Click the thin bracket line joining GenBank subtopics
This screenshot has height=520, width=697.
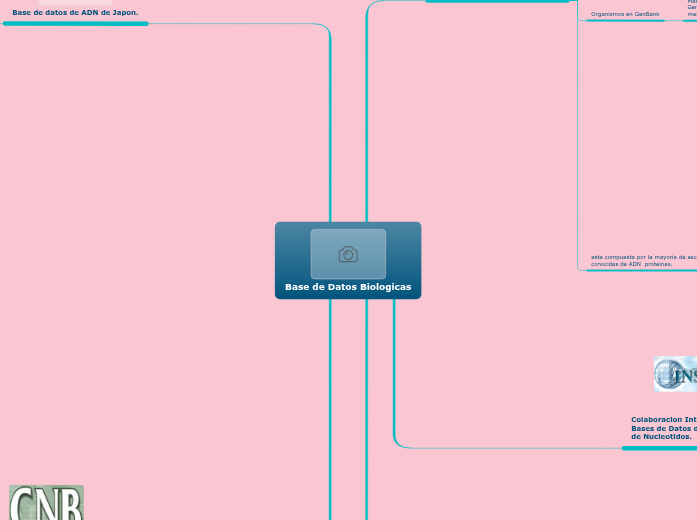point(578,140)
